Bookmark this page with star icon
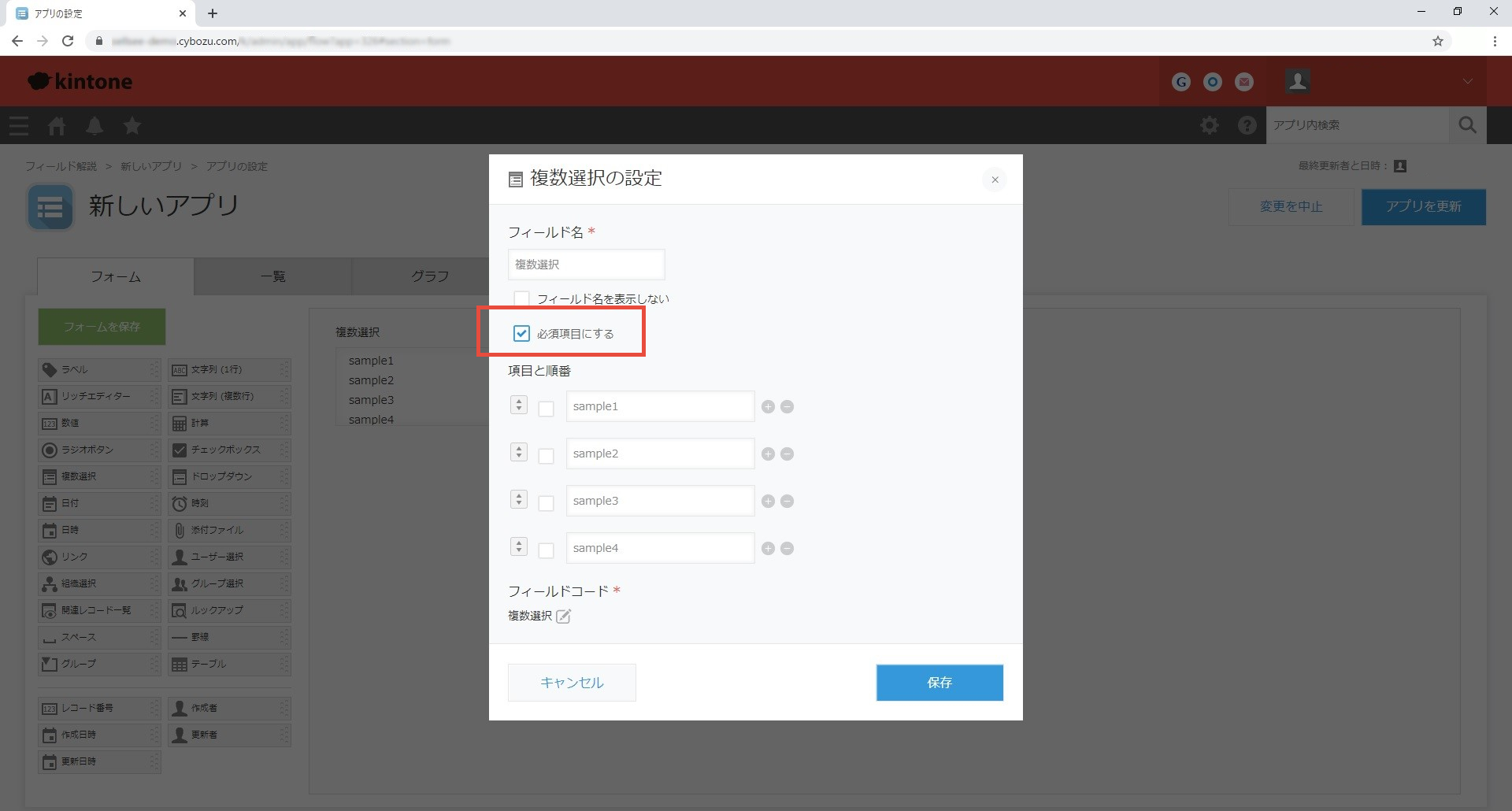This screenshot has height=811, width=1512. click(x=1438, y=41)
